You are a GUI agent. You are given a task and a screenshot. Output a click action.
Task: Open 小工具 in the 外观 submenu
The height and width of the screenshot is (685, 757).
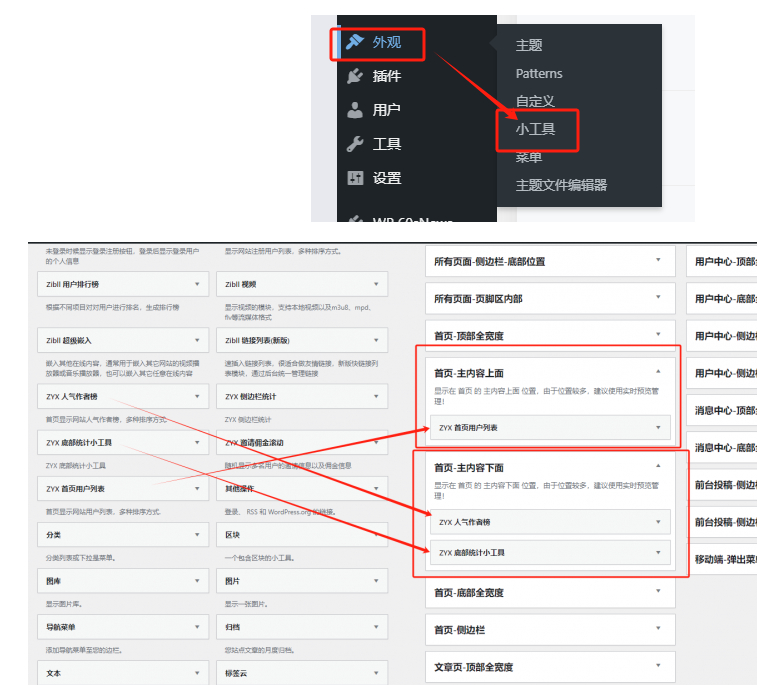535,129
